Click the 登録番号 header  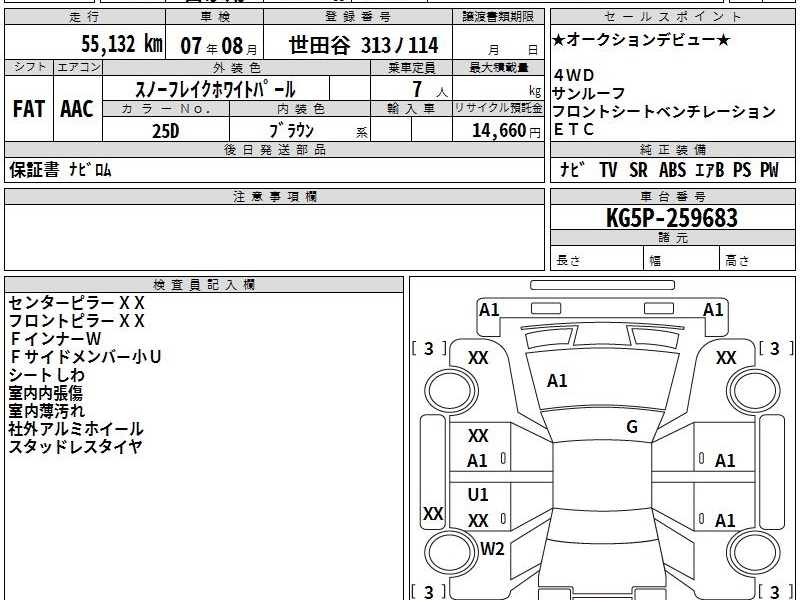click(x=358, y=17)
